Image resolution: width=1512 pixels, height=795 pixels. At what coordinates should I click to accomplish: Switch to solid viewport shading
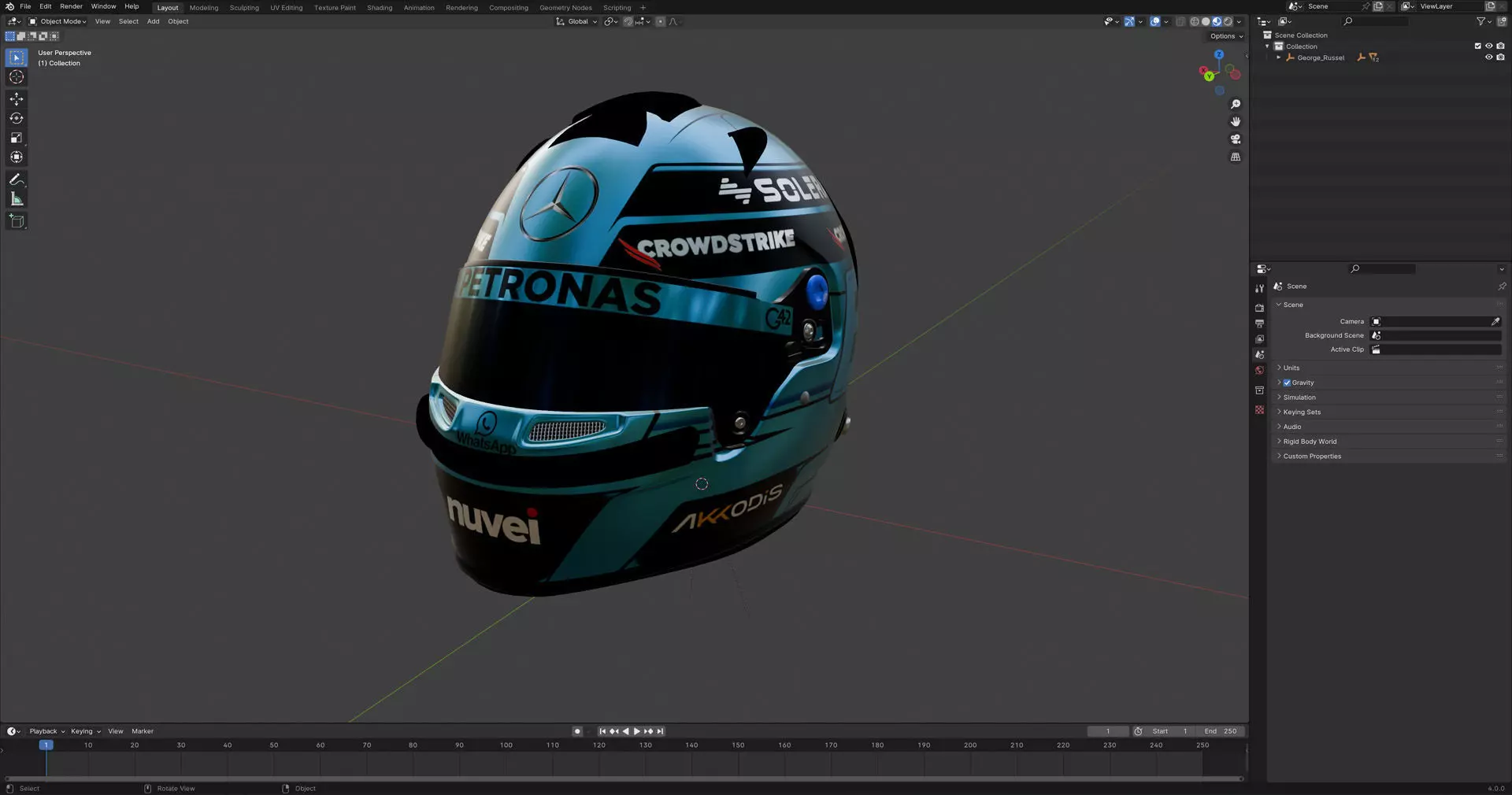click(1206, 21)
